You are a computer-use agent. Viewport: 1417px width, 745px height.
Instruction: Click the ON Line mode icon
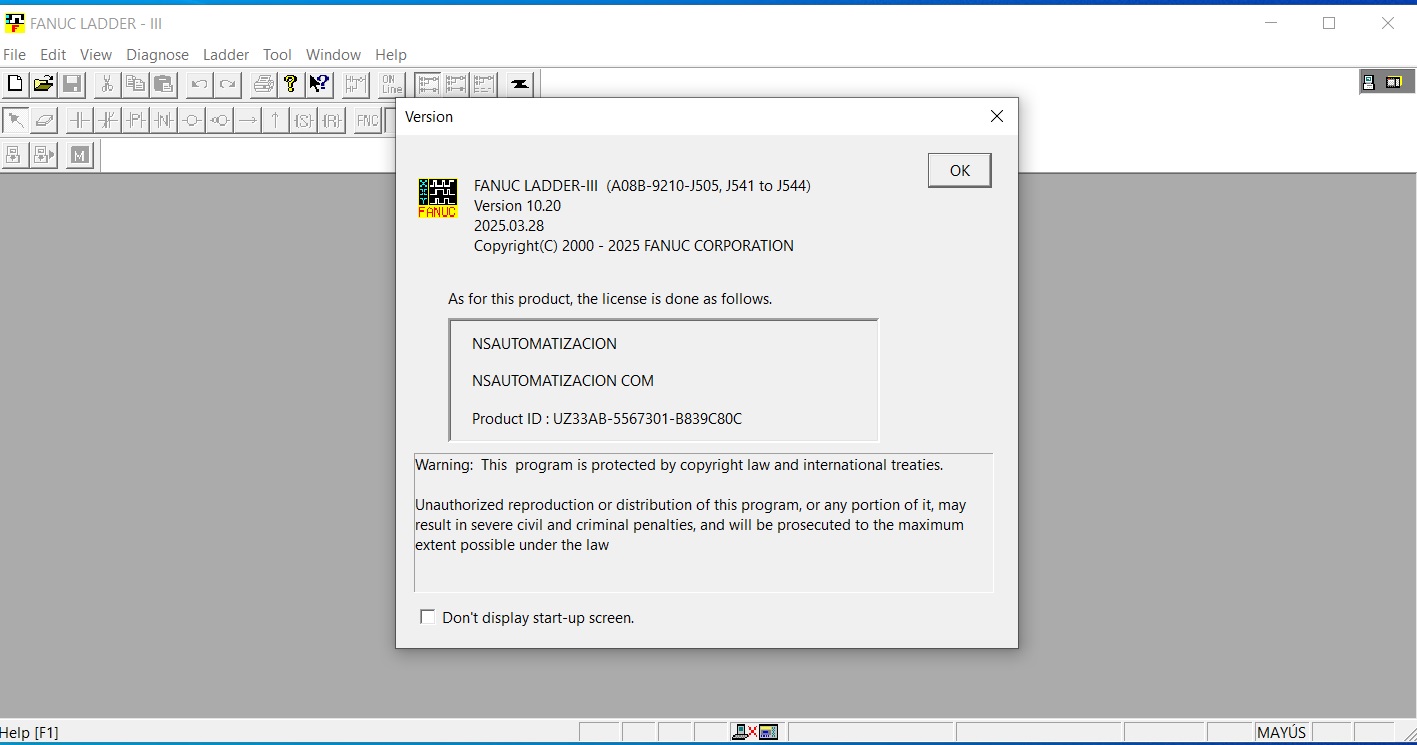coord(392,84)
